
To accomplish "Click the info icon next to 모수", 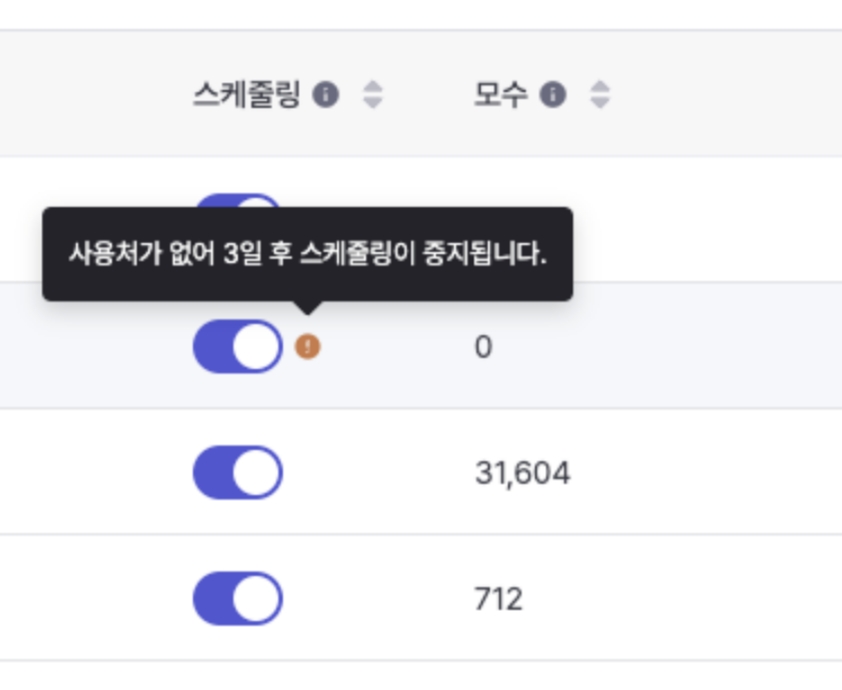I will (x=552, y=95).
